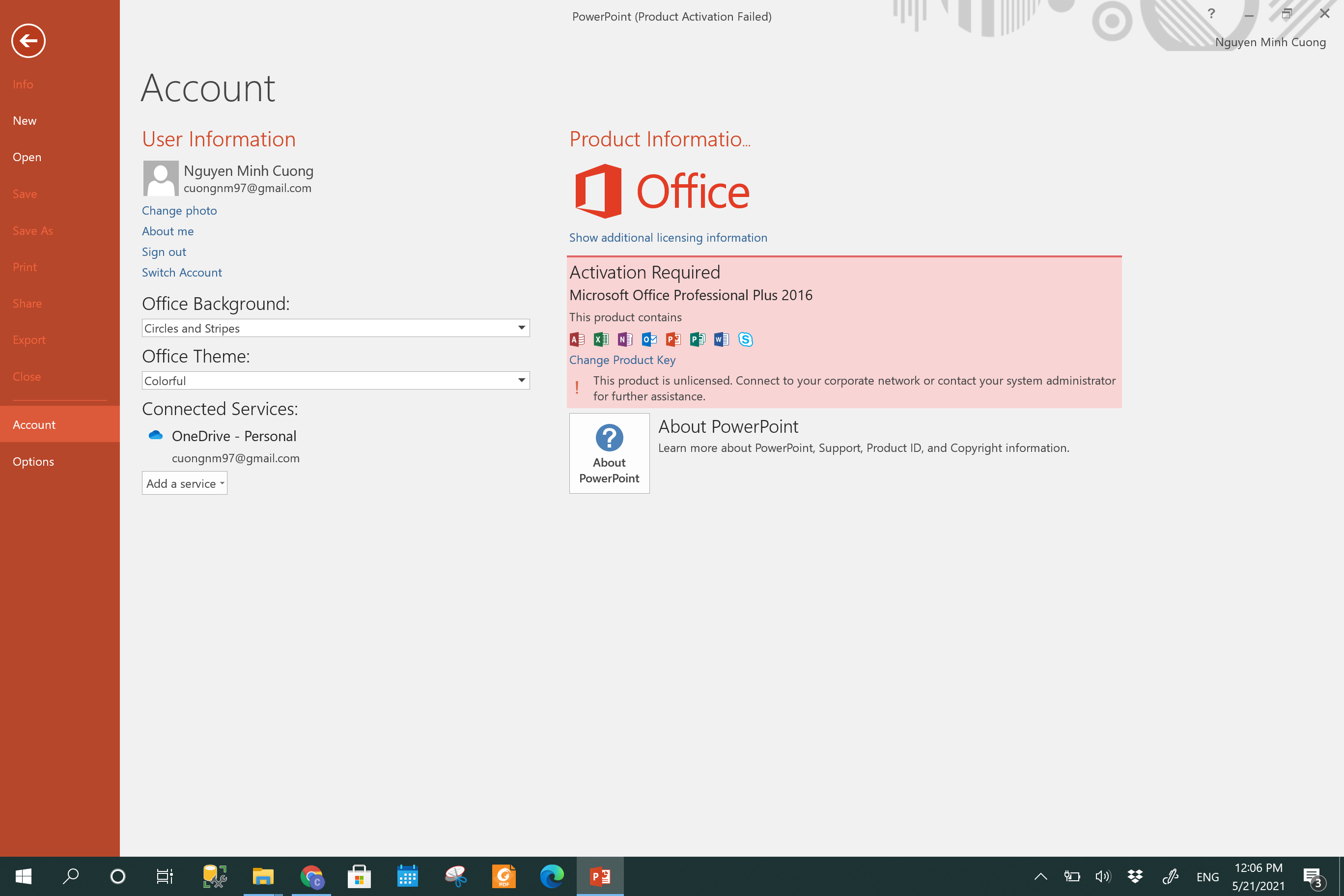Open Google Chrome from the taskbar

tap(311, 876)
